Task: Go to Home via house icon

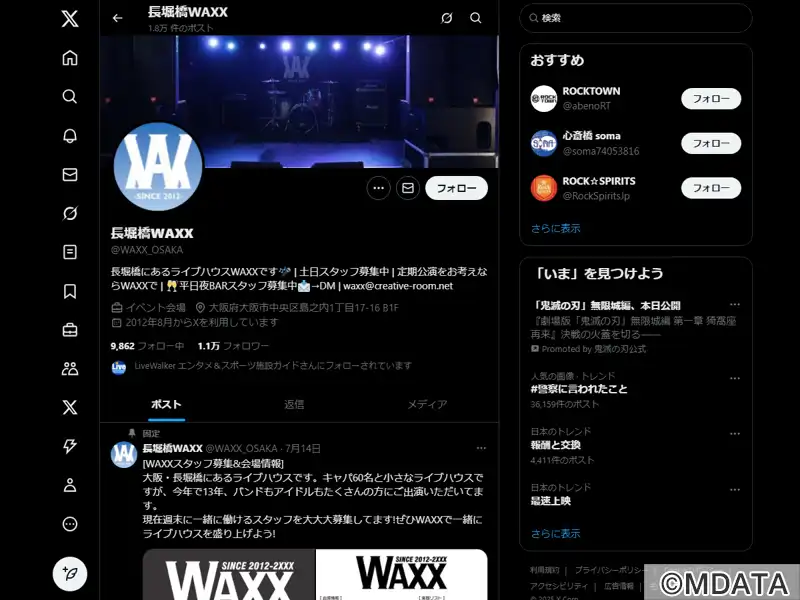Action: coord(70,58)
